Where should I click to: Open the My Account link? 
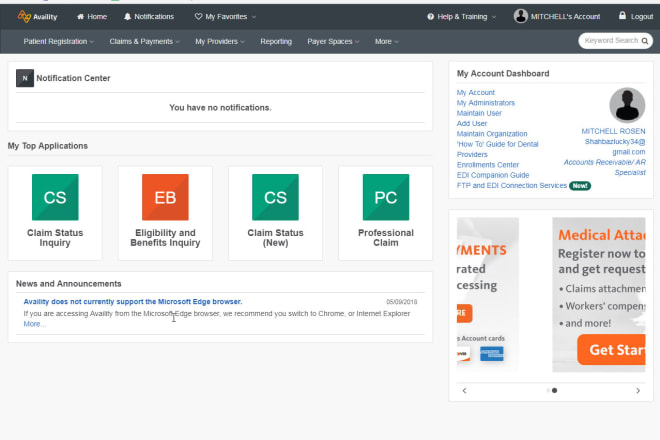coord(476,92)
